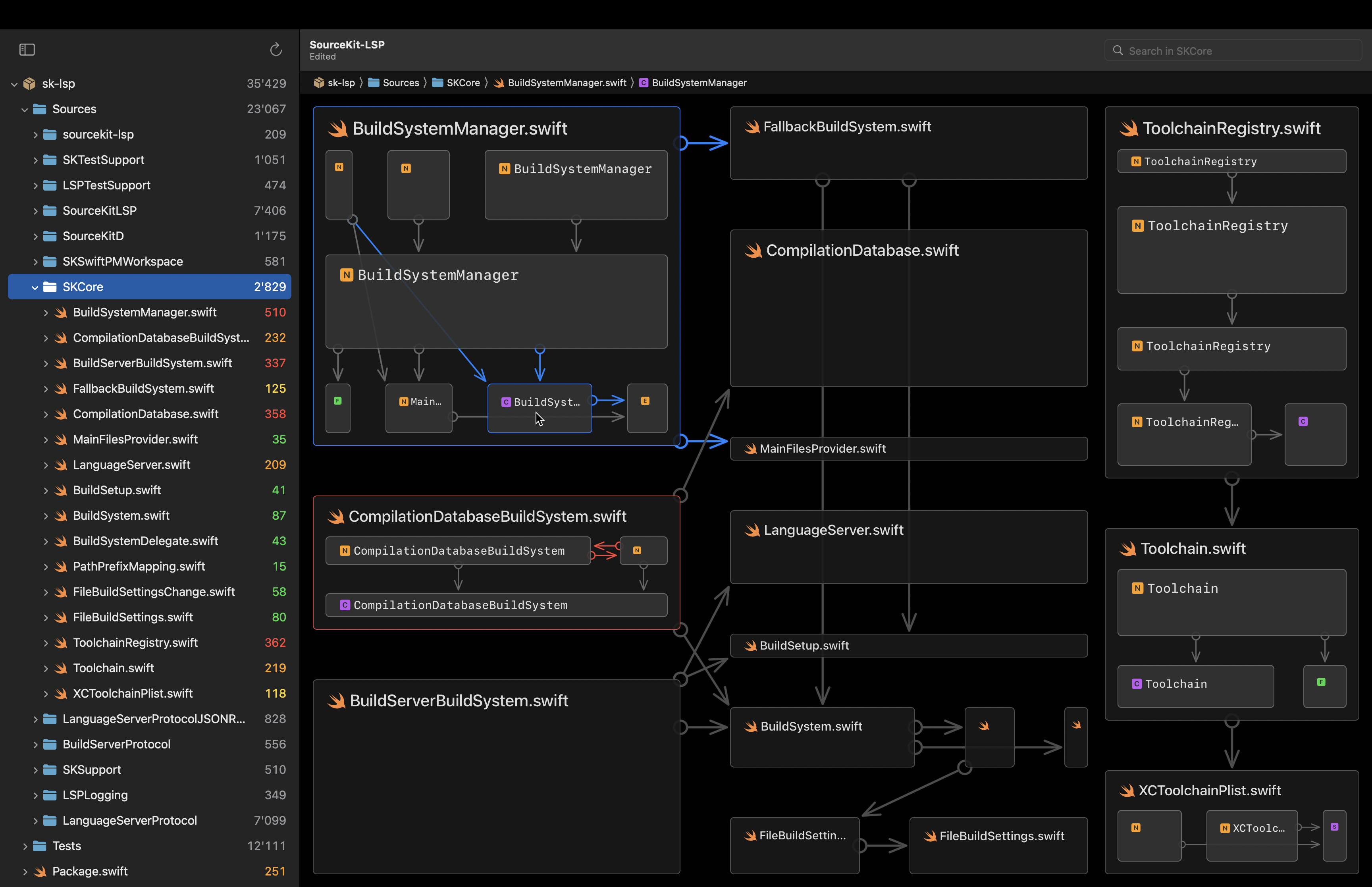1372x887 pixels.
Task: Select SKCore in the breadcrumb path
Action: point(456,83)
